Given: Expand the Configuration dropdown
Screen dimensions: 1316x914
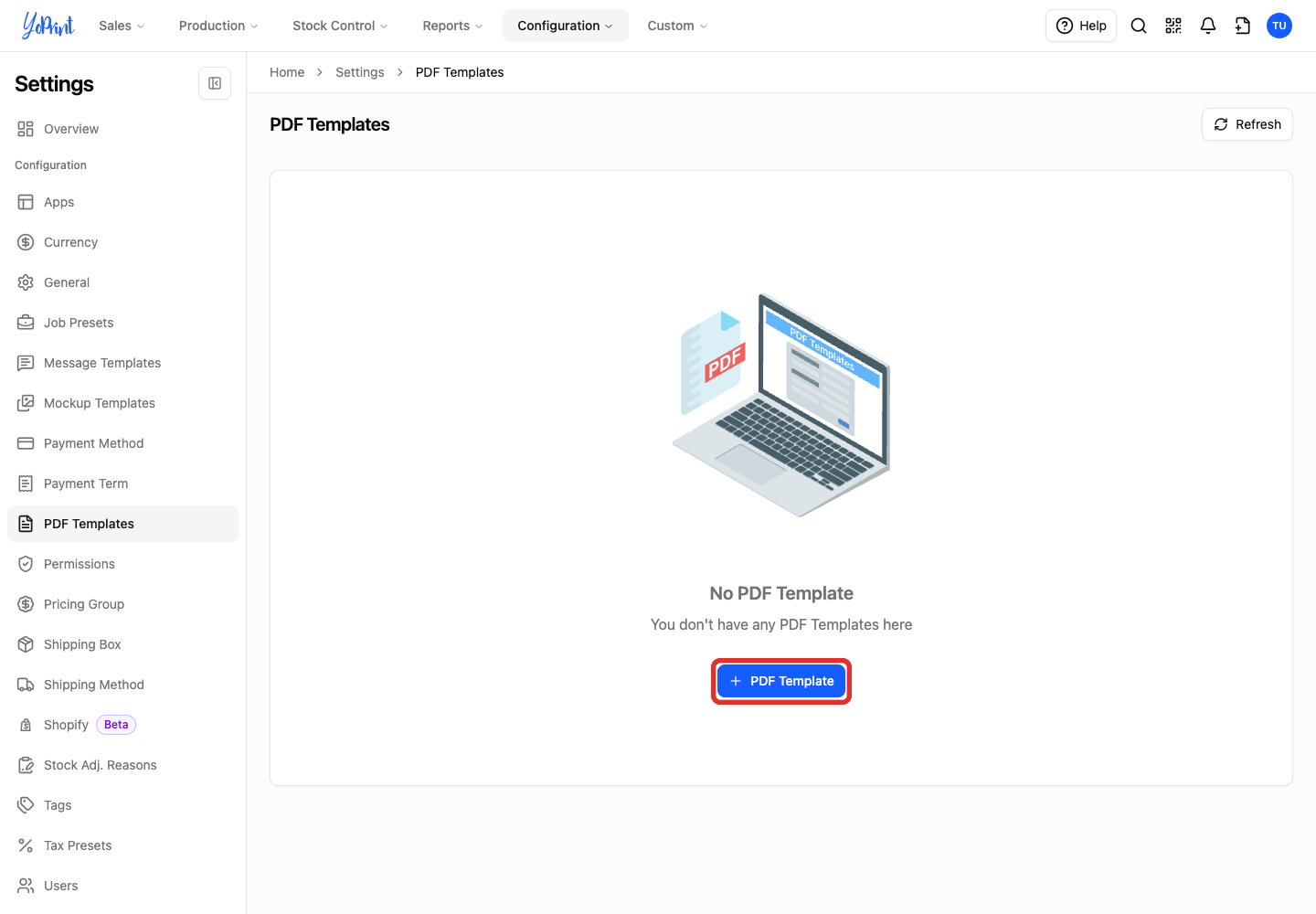Looking at the screenshot, I should [x=566, y=26].
